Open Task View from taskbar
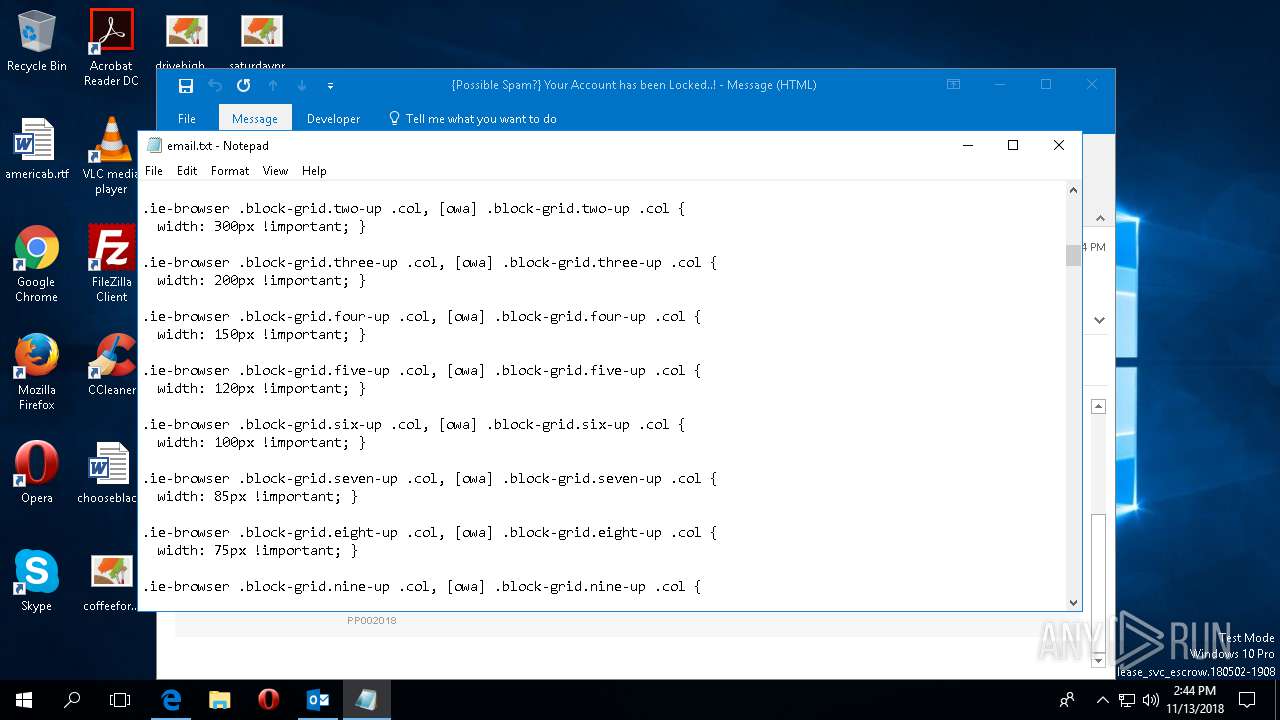The height and width of the screenshot is (720, 1280). click(120, 700)
